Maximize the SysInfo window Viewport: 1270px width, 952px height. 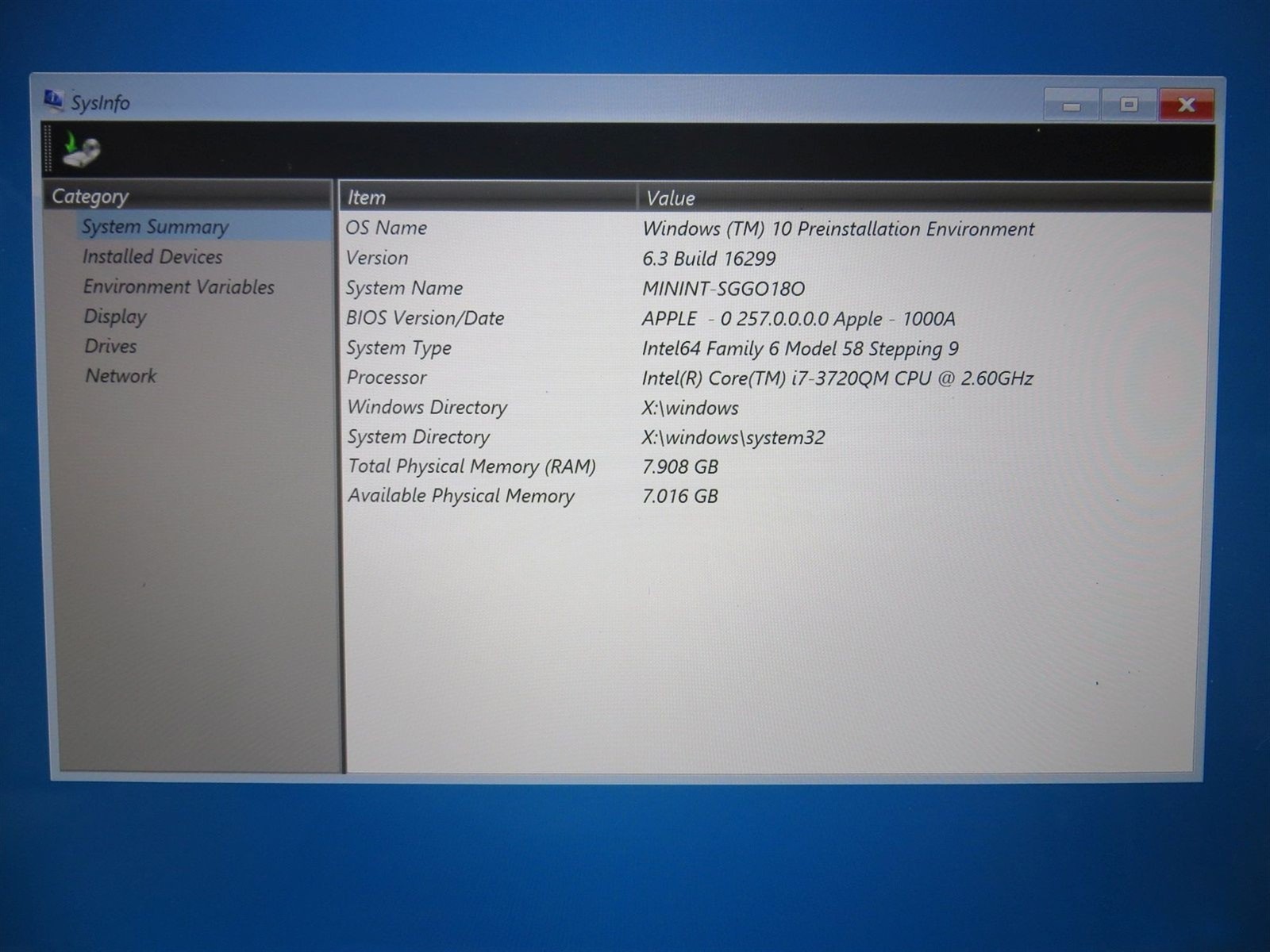click(1129, 105)
